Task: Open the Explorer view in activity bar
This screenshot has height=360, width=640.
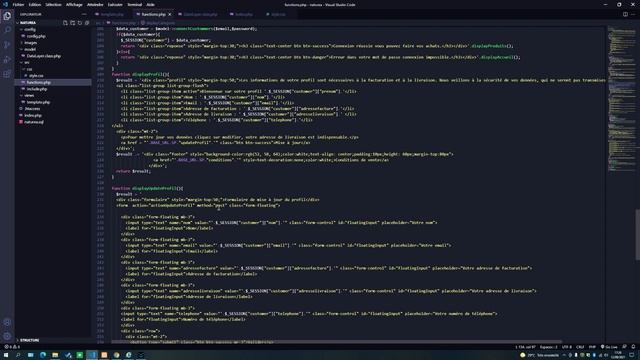Action: point(7,16)
